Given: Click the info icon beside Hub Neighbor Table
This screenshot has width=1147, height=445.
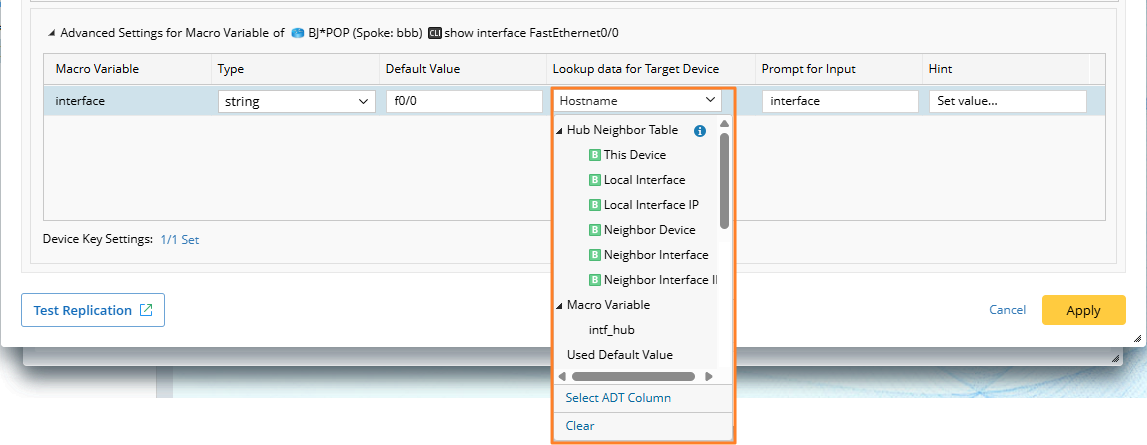Looking at the screenshot, I should (x=700, y=130).
